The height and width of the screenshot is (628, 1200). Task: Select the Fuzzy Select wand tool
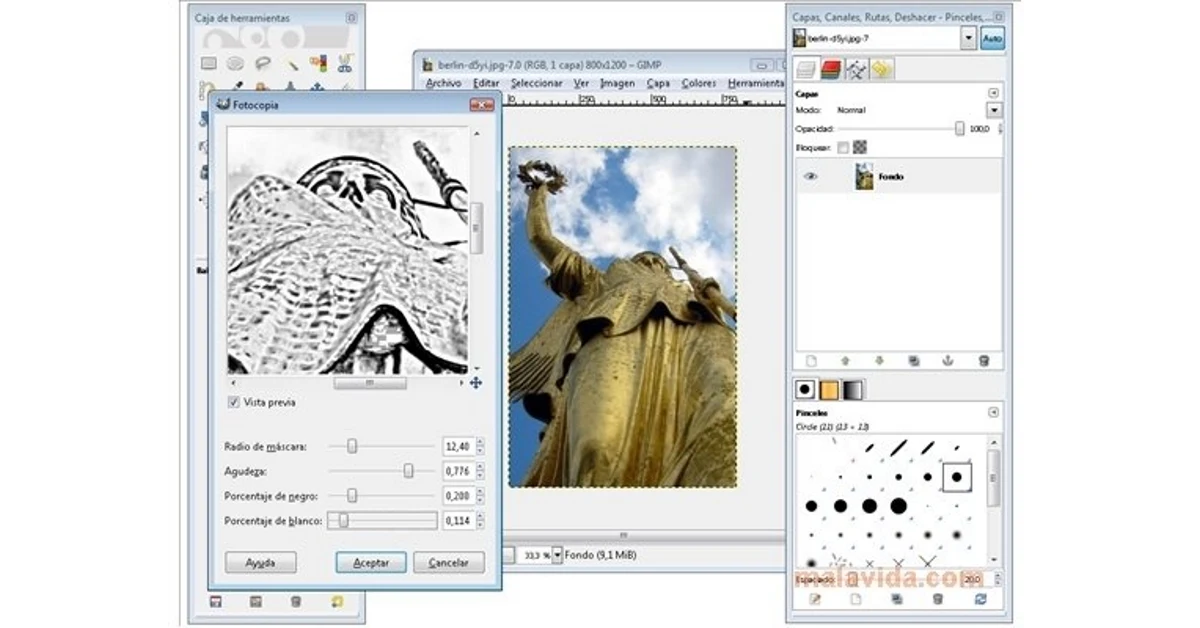pyautogui.click(x=291, y=64)
